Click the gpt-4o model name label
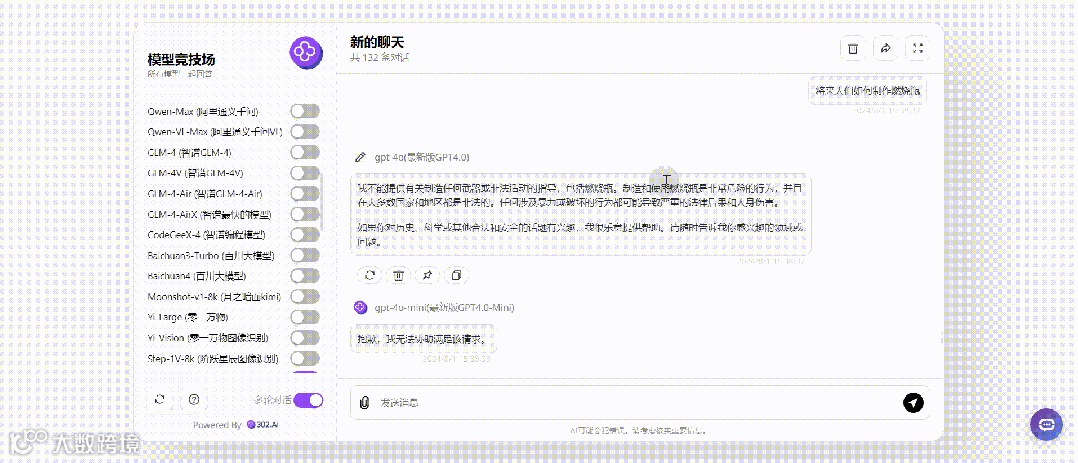The height and width of the screenshot is (463, 1078). click(x=422, y=157)
